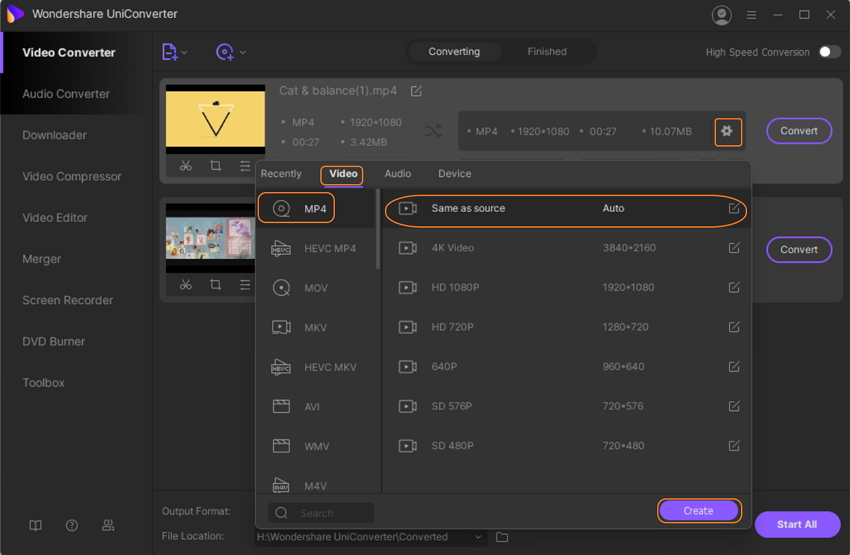850x555 pixels.
Task: Select MKV format
Action: [x=316, y=327]
